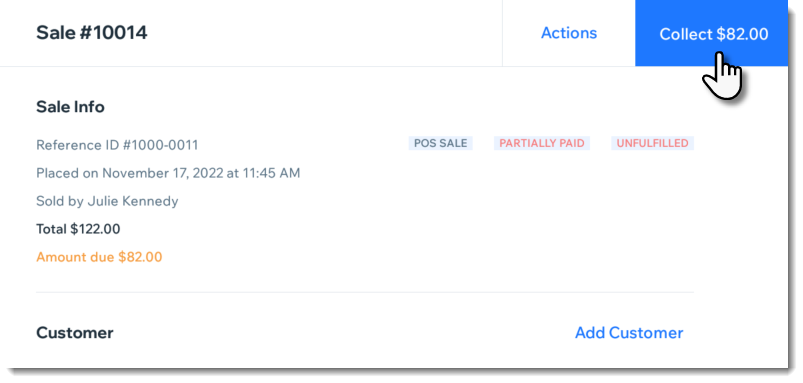Click the Reference ID #1000-0011 text
This screenshot has width=803, height=383.
pos(117,145)
